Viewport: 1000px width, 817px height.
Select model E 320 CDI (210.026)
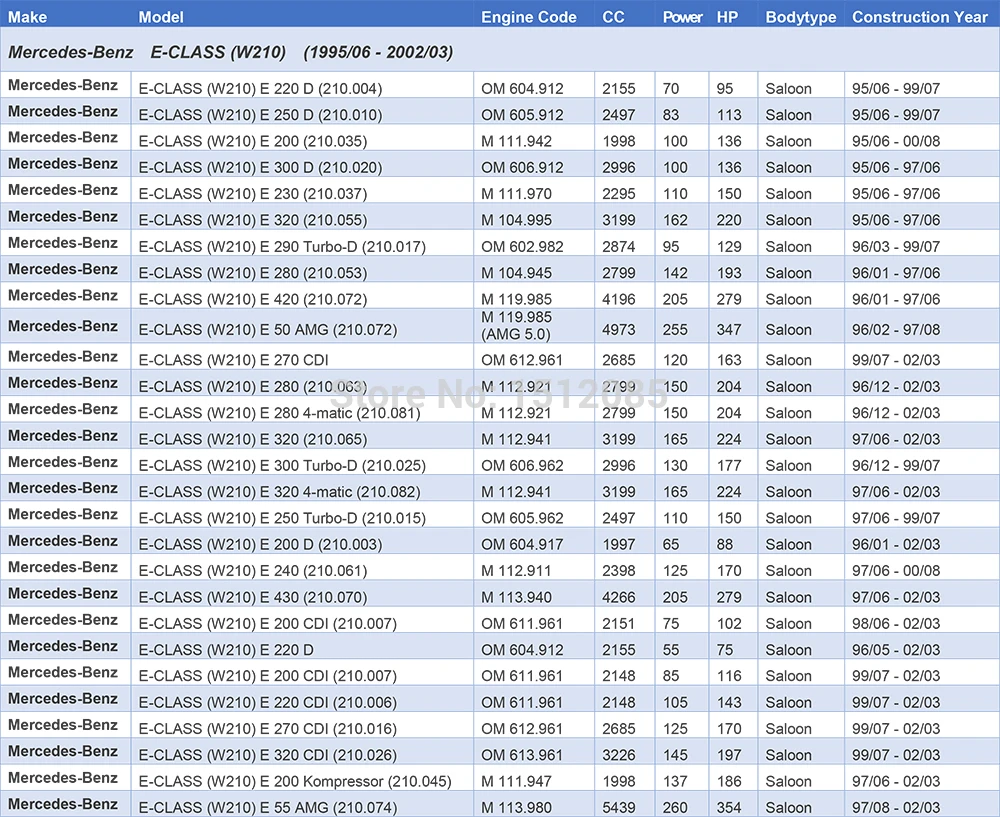(x=268, y=755)
